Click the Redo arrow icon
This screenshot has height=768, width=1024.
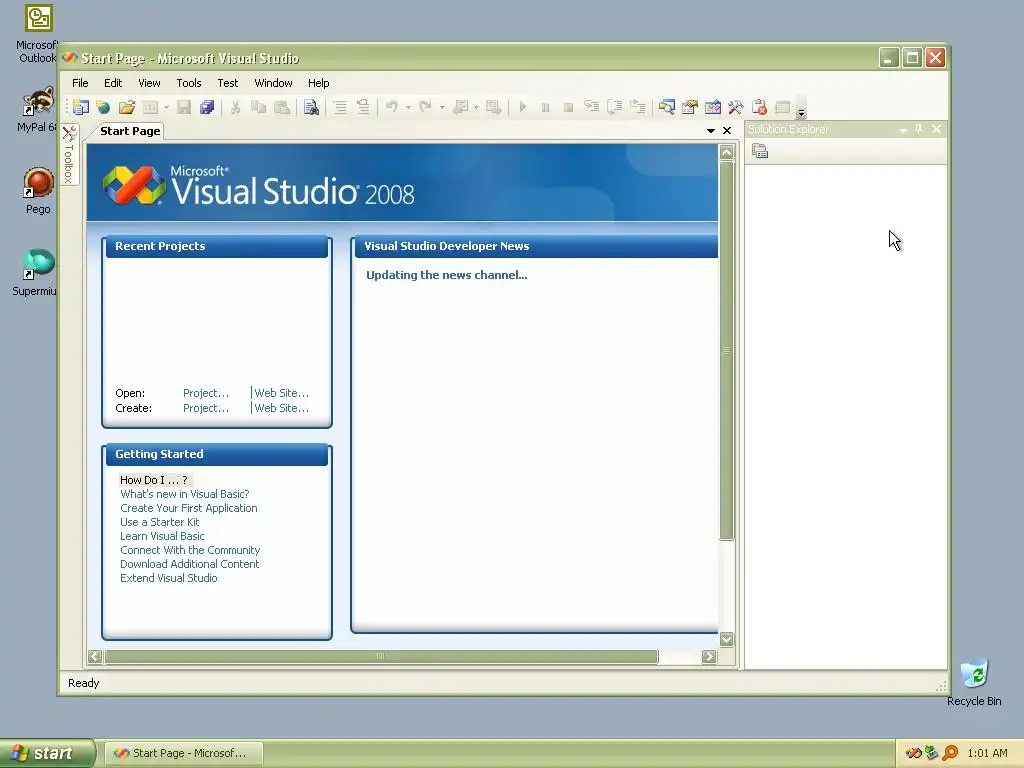pyautogui.click(x=425, y=106)
